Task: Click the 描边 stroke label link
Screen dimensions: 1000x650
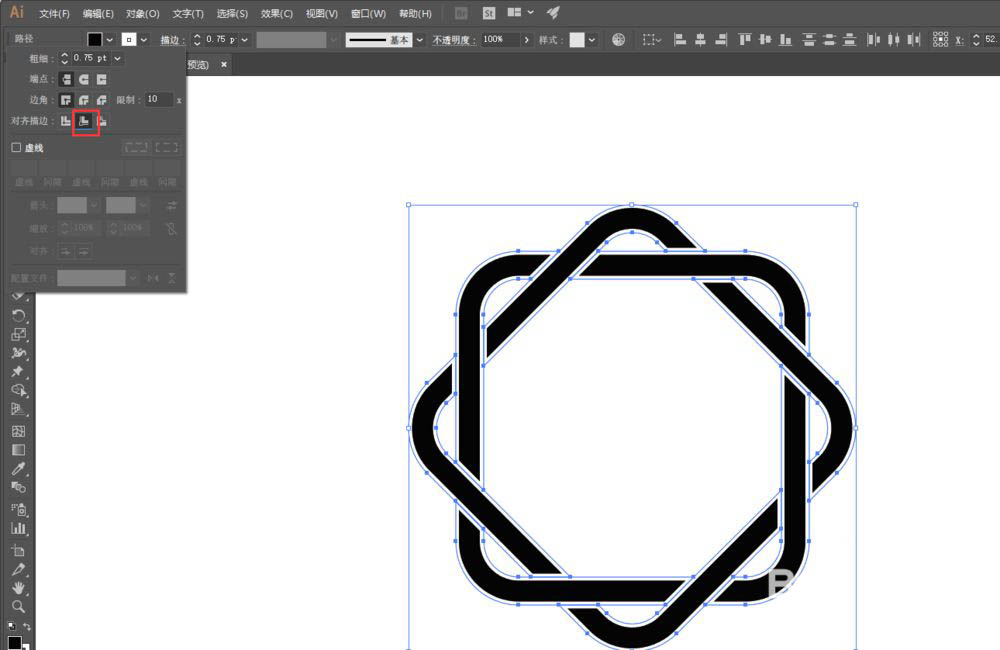Action: pos(172,40)
